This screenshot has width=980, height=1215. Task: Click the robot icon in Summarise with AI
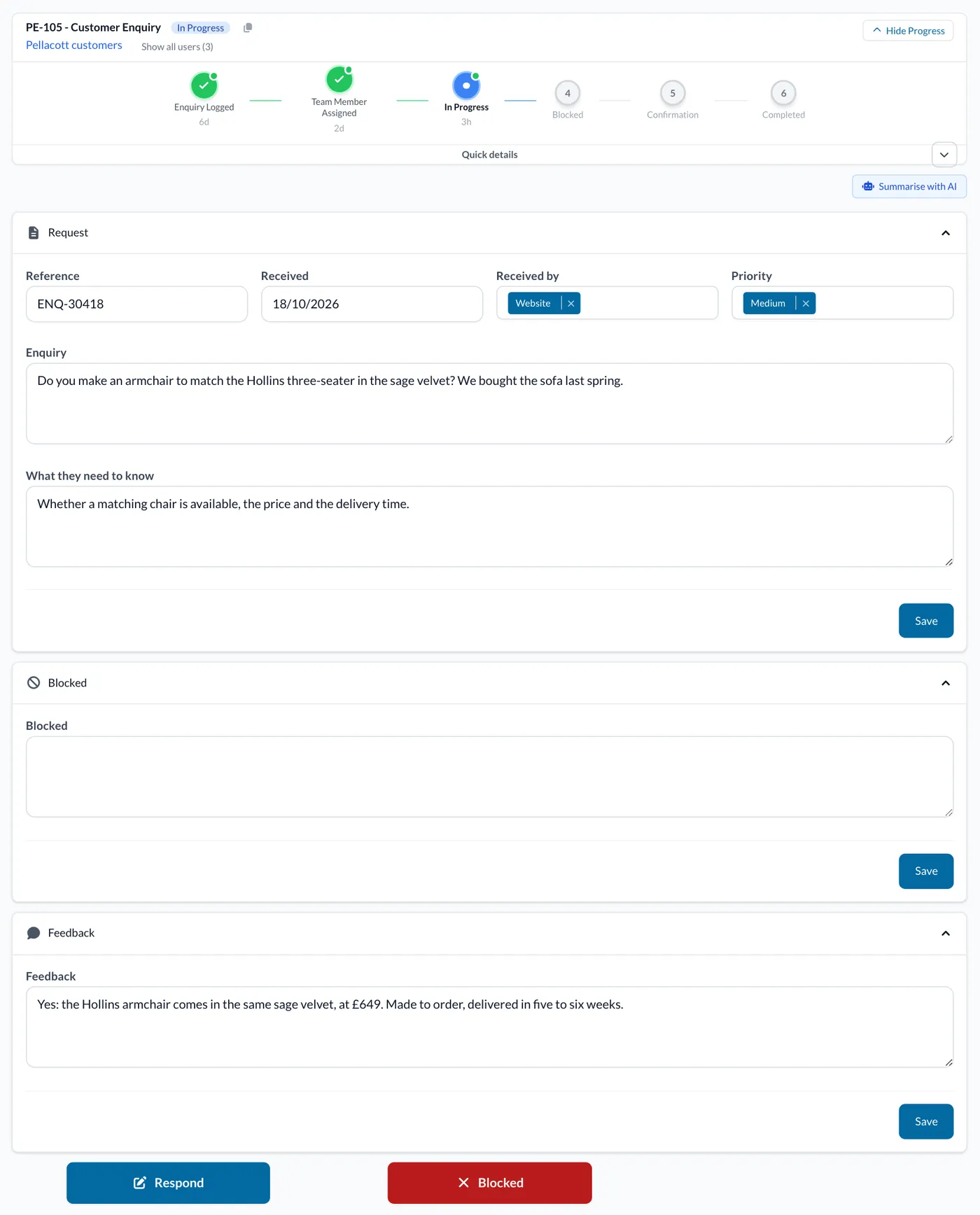(868, 186)
